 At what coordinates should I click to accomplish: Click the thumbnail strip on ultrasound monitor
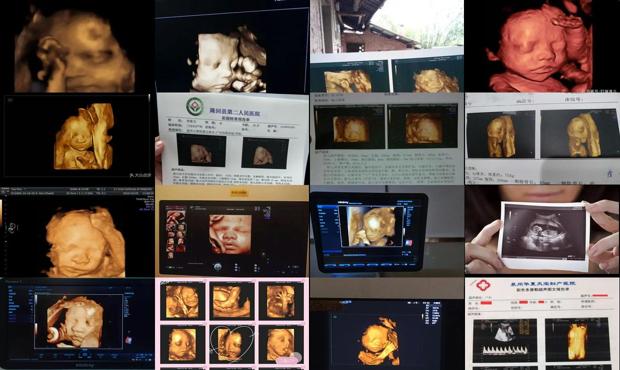174,232
